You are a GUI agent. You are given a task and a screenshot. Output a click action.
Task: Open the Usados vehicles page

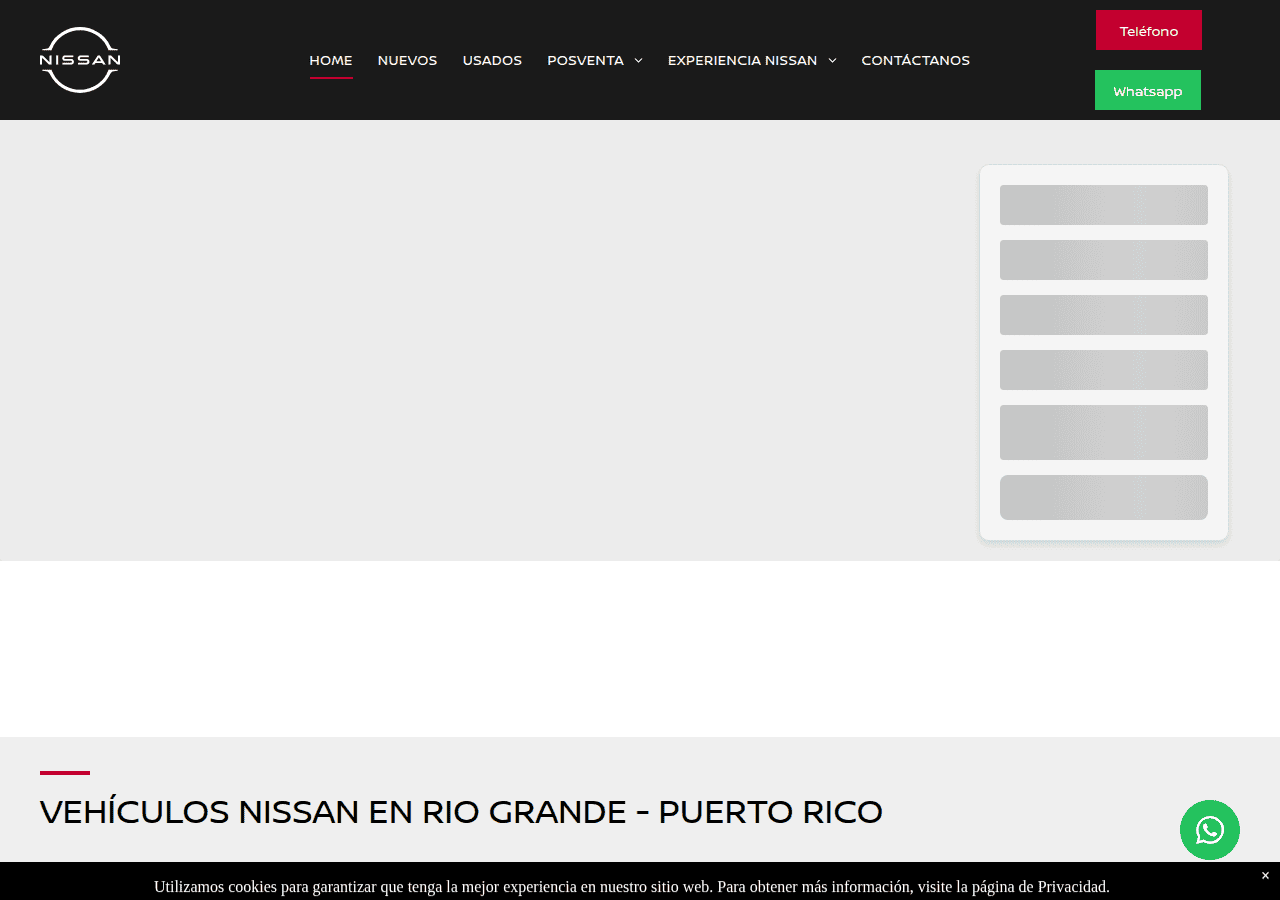point(492,60)
